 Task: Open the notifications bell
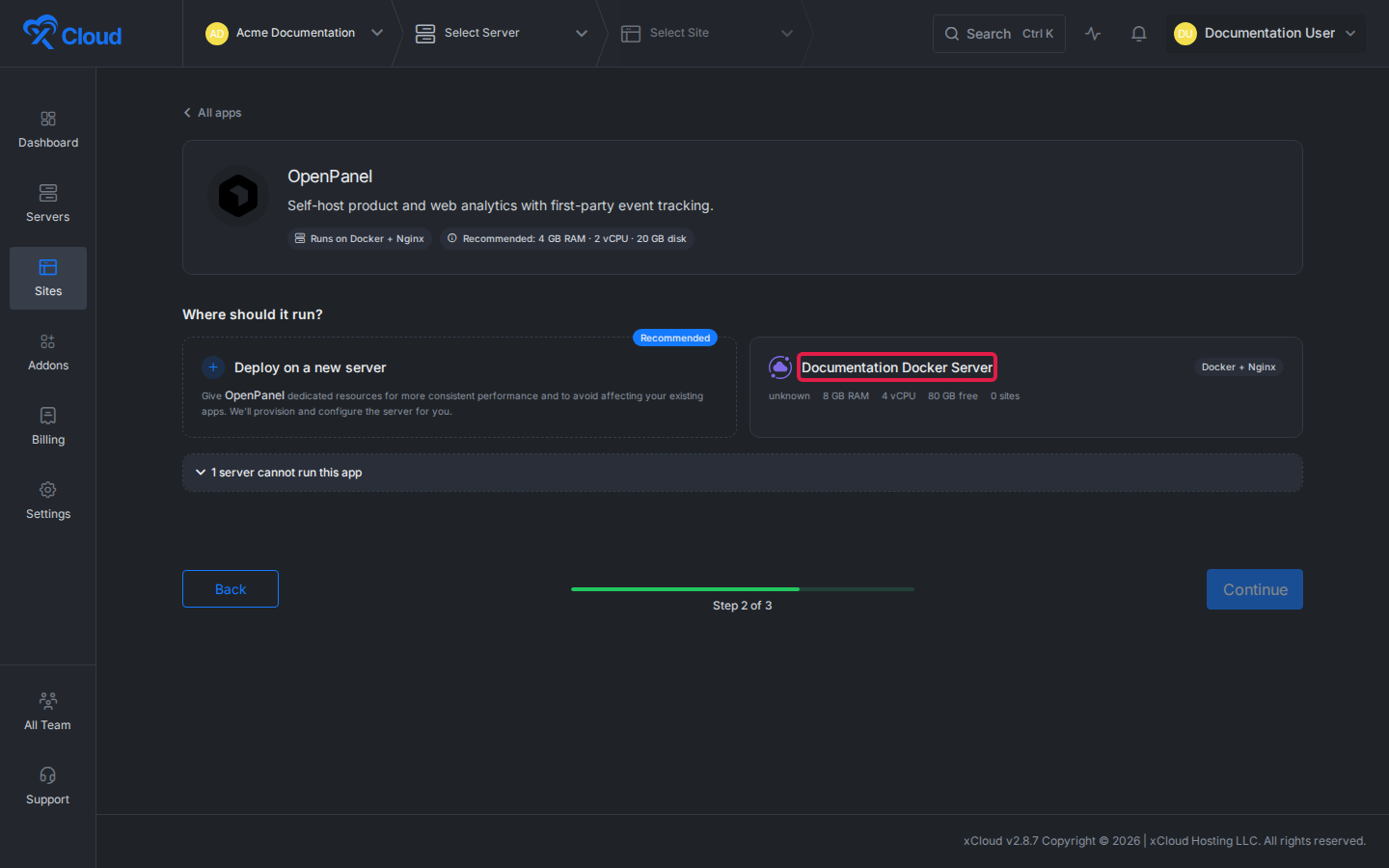1139,34
